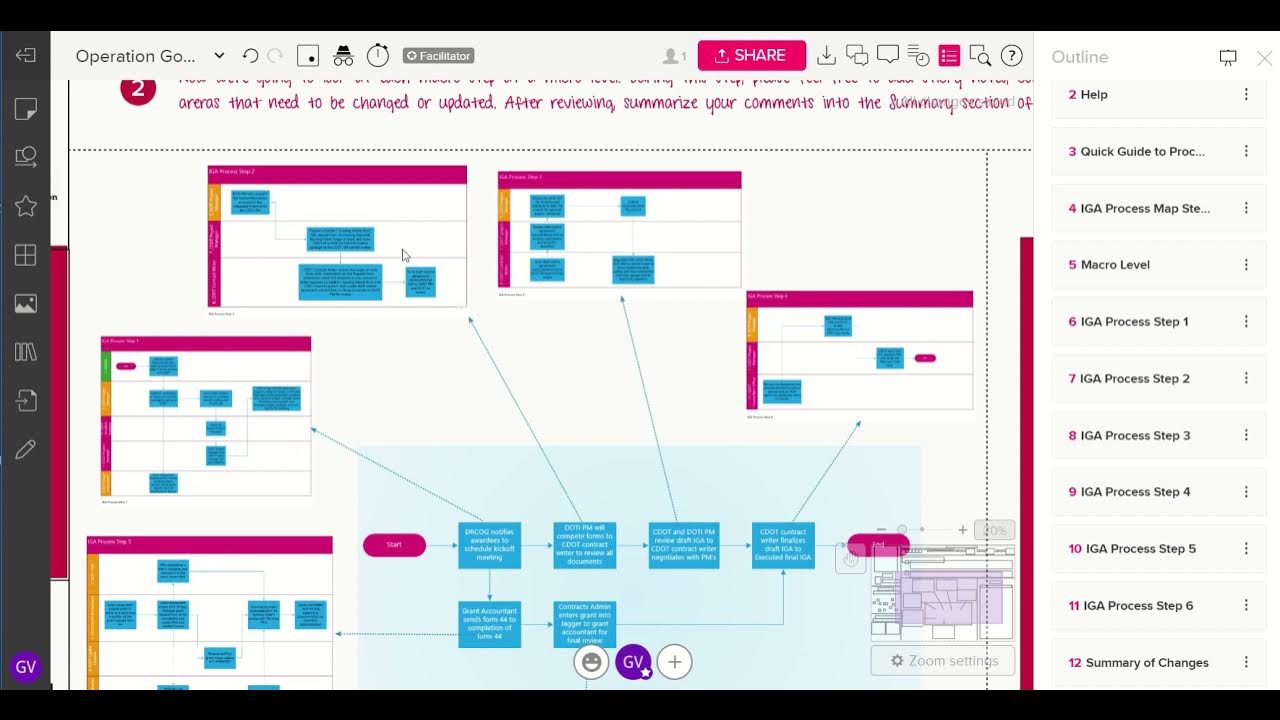View the collaborator count icon

click(675, 56)
